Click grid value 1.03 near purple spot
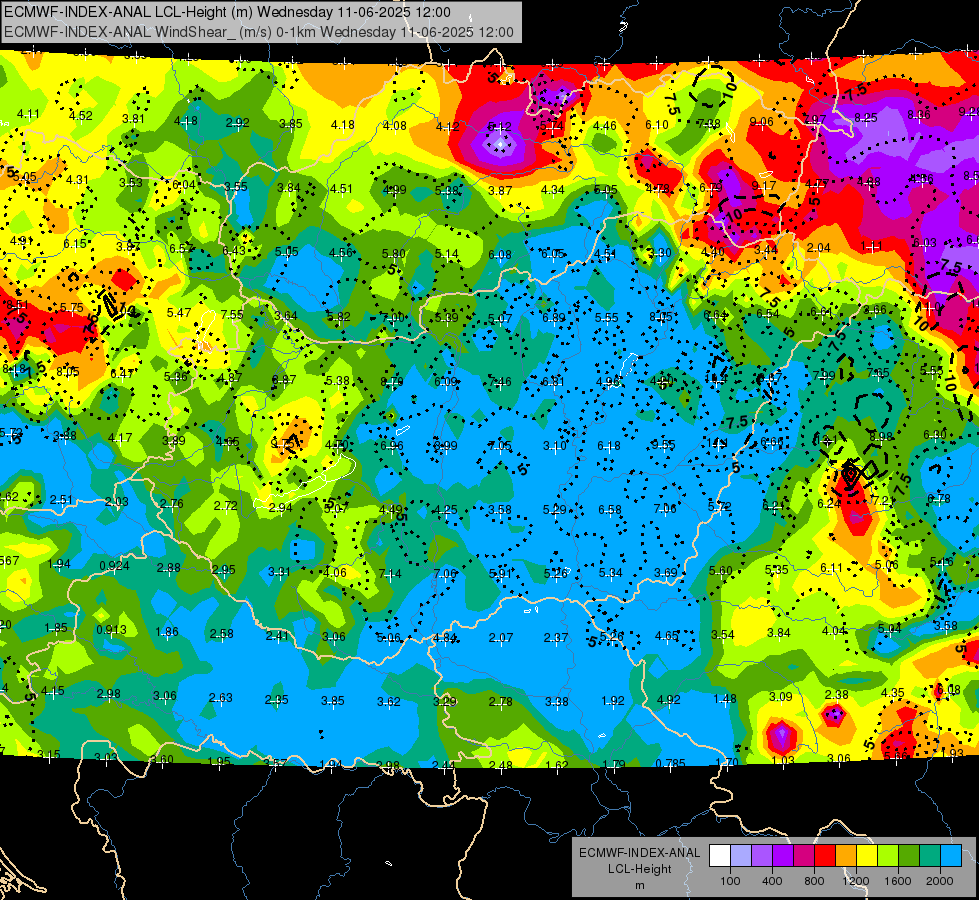 coord(782,760)
